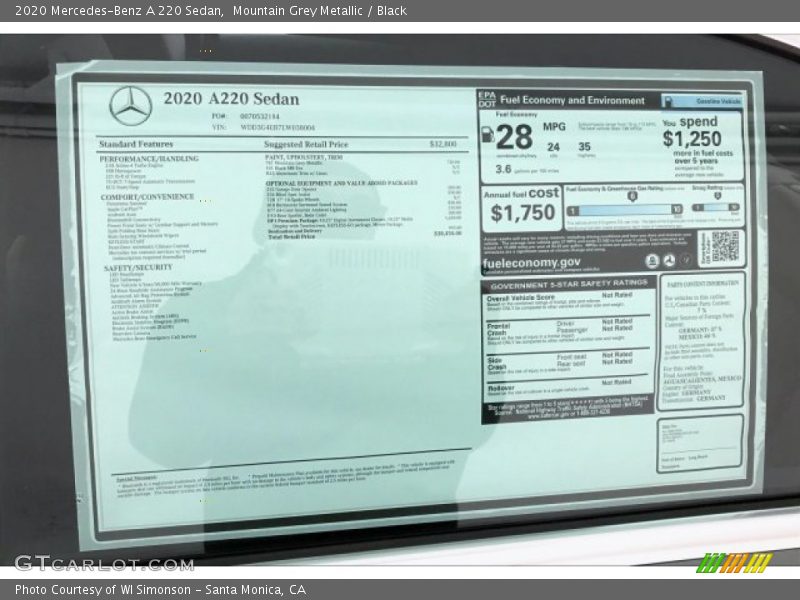Click the 'Fuel Economy and Environment' header

coord(572,100)
